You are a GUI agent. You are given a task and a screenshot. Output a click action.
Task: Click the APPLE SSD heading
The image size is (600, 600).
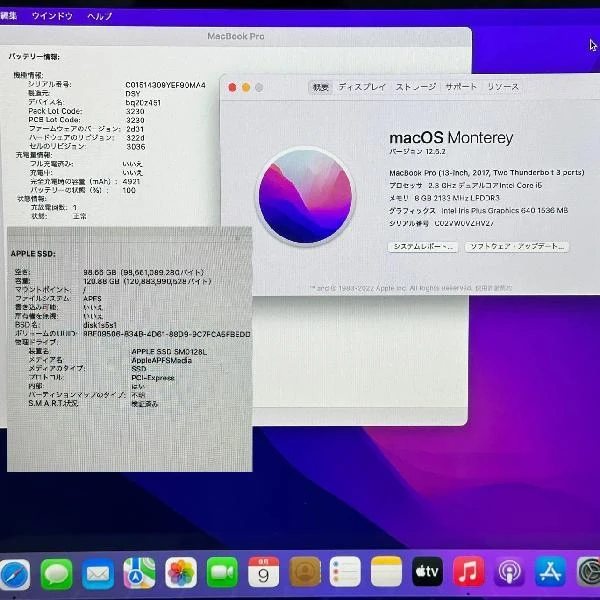click(x=33, y=254)
